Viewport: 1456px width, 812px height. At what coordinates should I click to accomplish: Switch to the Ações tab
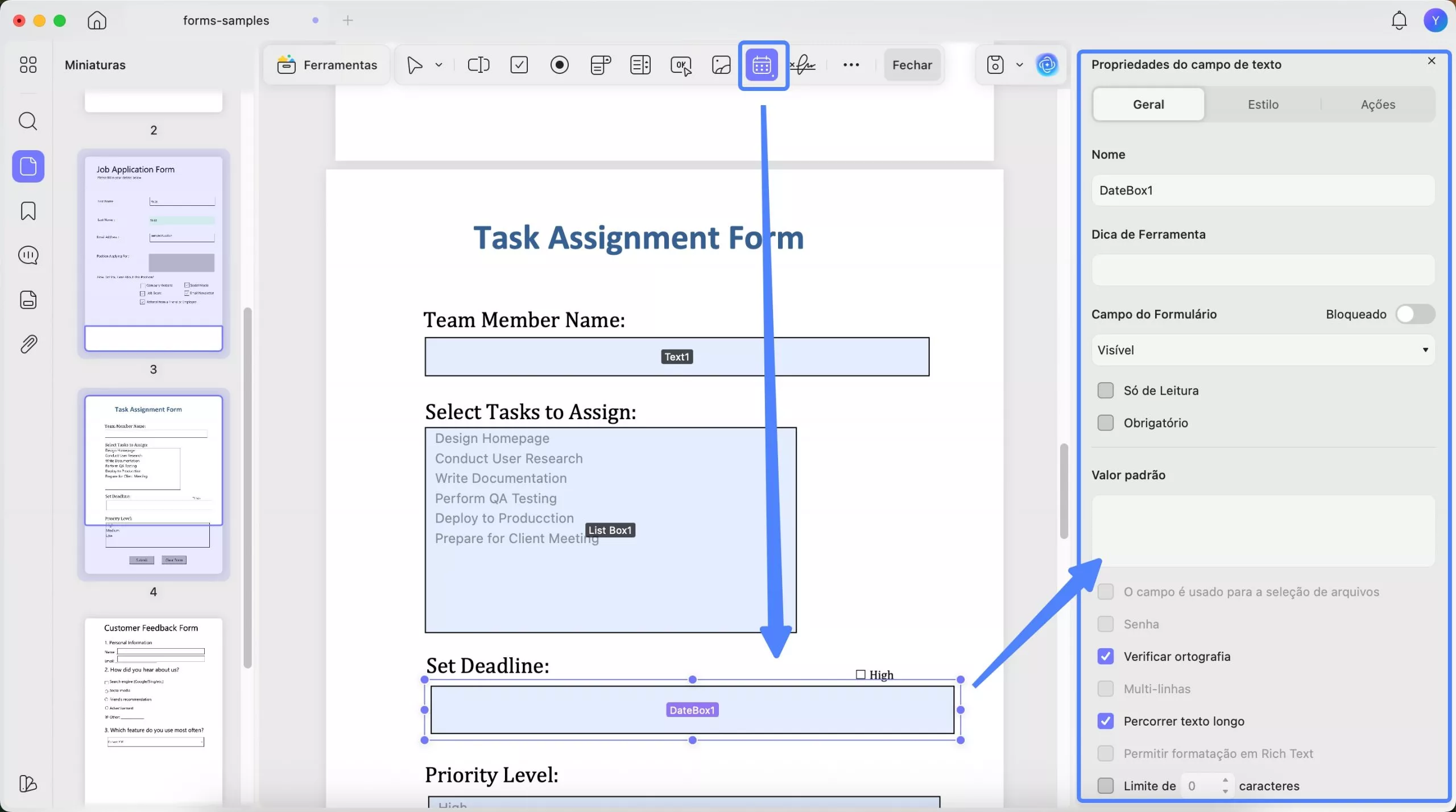point(1378,104)
